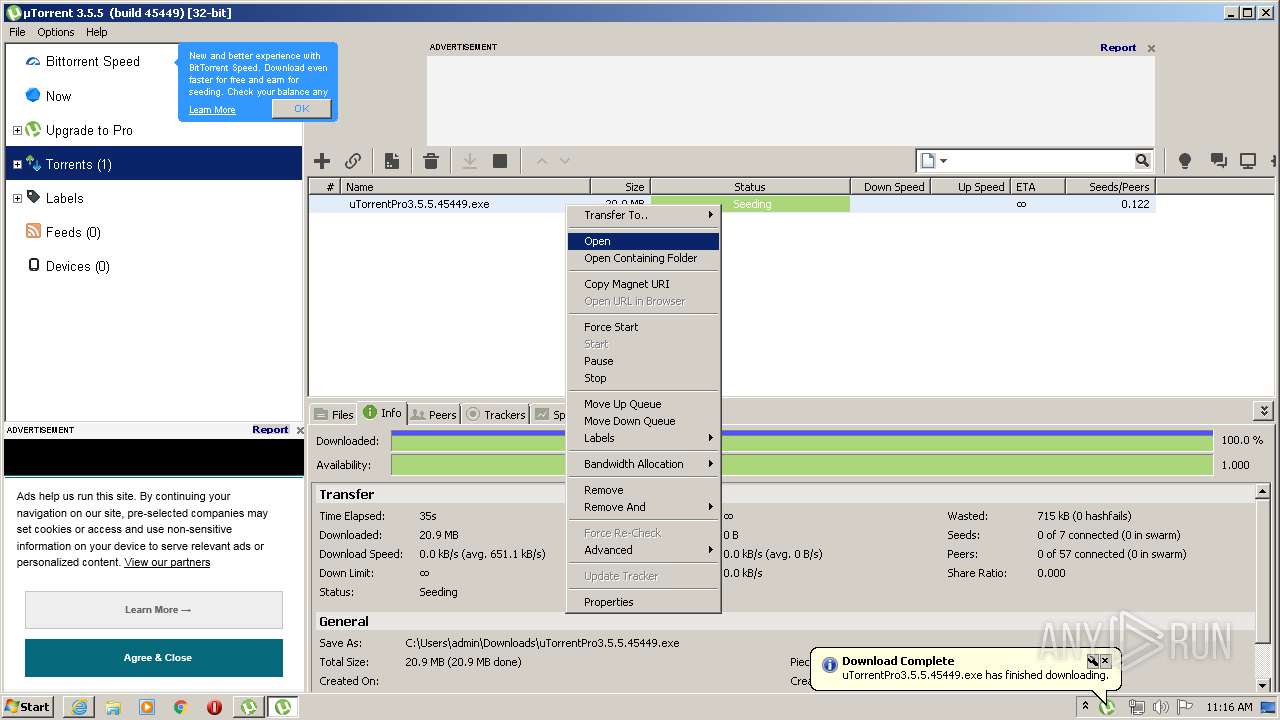Choose Properties in the context menu
1280x720 pixels.
point(643,602)
